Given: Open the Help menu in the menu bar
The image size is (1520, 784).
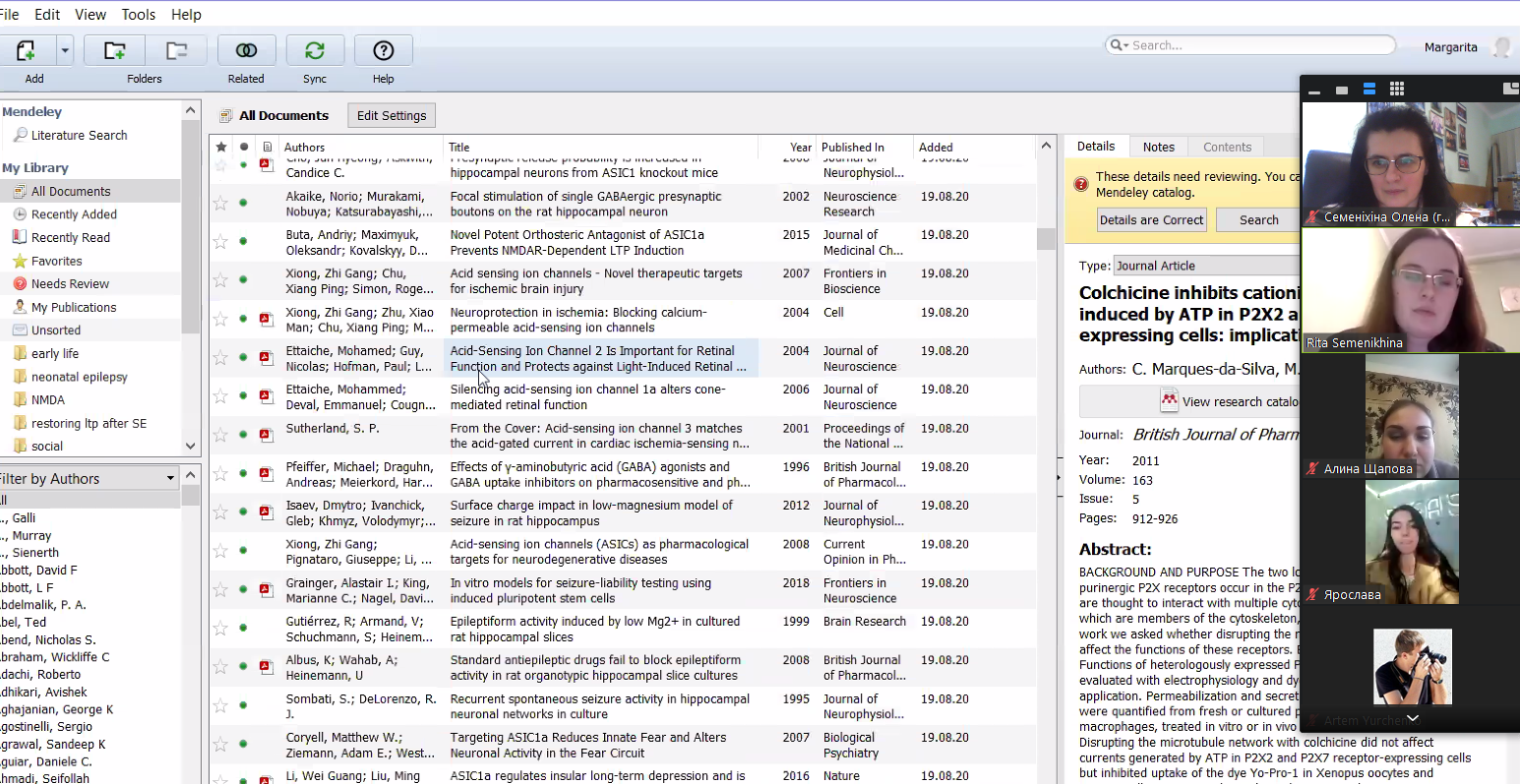Looking at the screenshot, I should pyautogui.click(x=186, y=15).
